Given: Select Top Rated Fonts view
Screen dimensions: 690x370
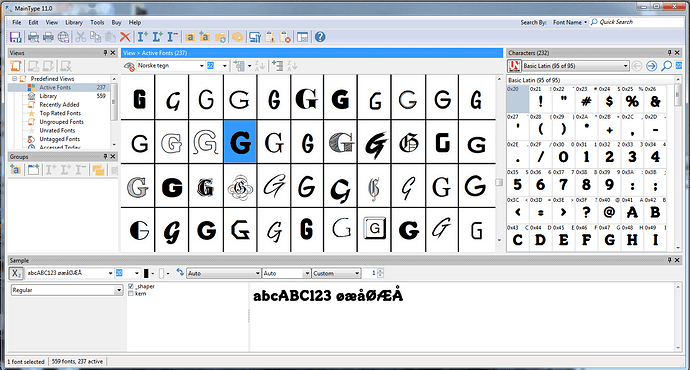Looking at the screenshot, I should [60, 113].
